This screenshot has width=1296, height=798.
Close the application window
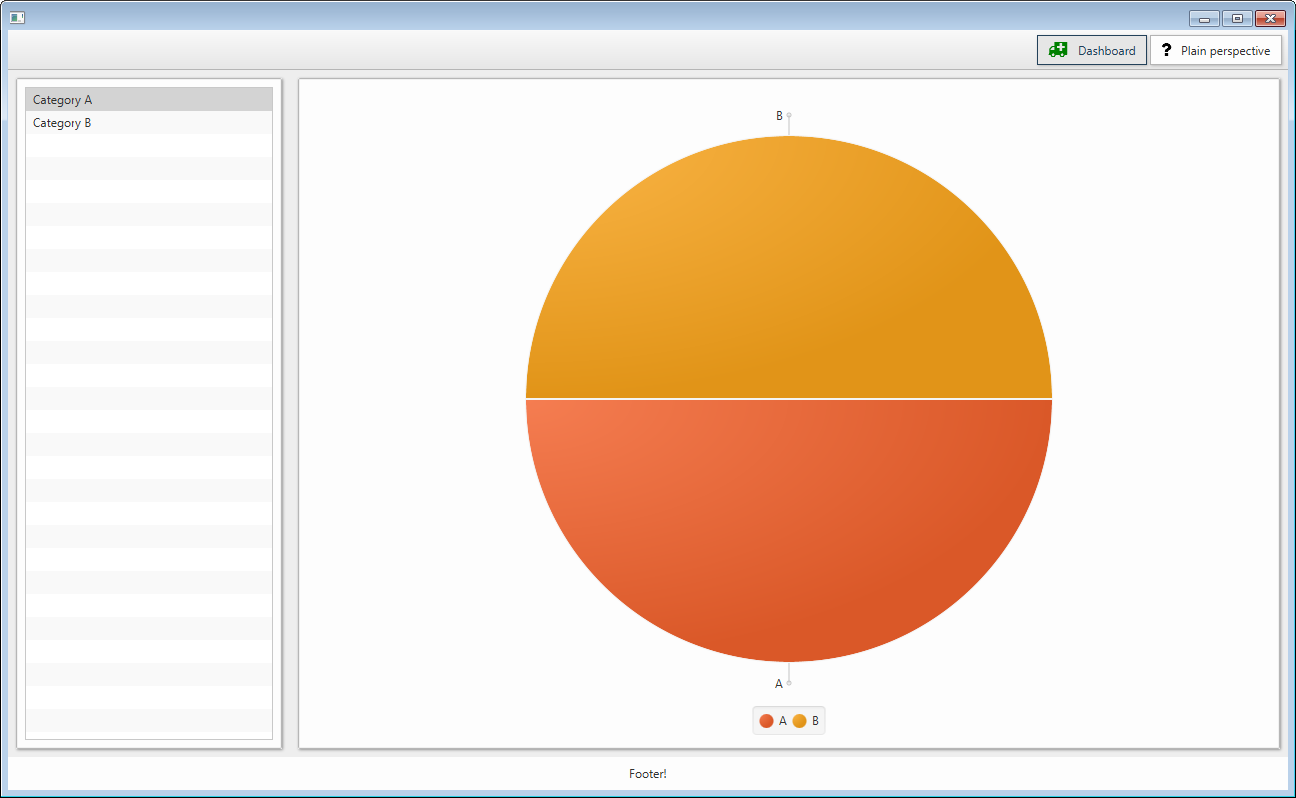click(1270, 18)
